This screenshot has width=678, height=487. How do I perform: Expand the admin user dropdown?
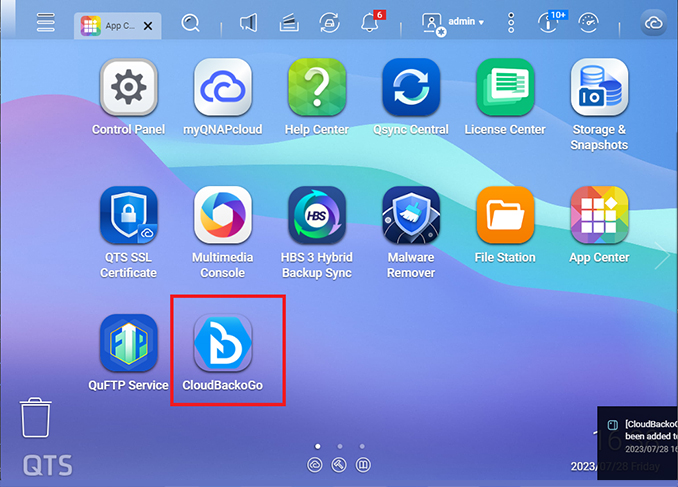(466, 22)
